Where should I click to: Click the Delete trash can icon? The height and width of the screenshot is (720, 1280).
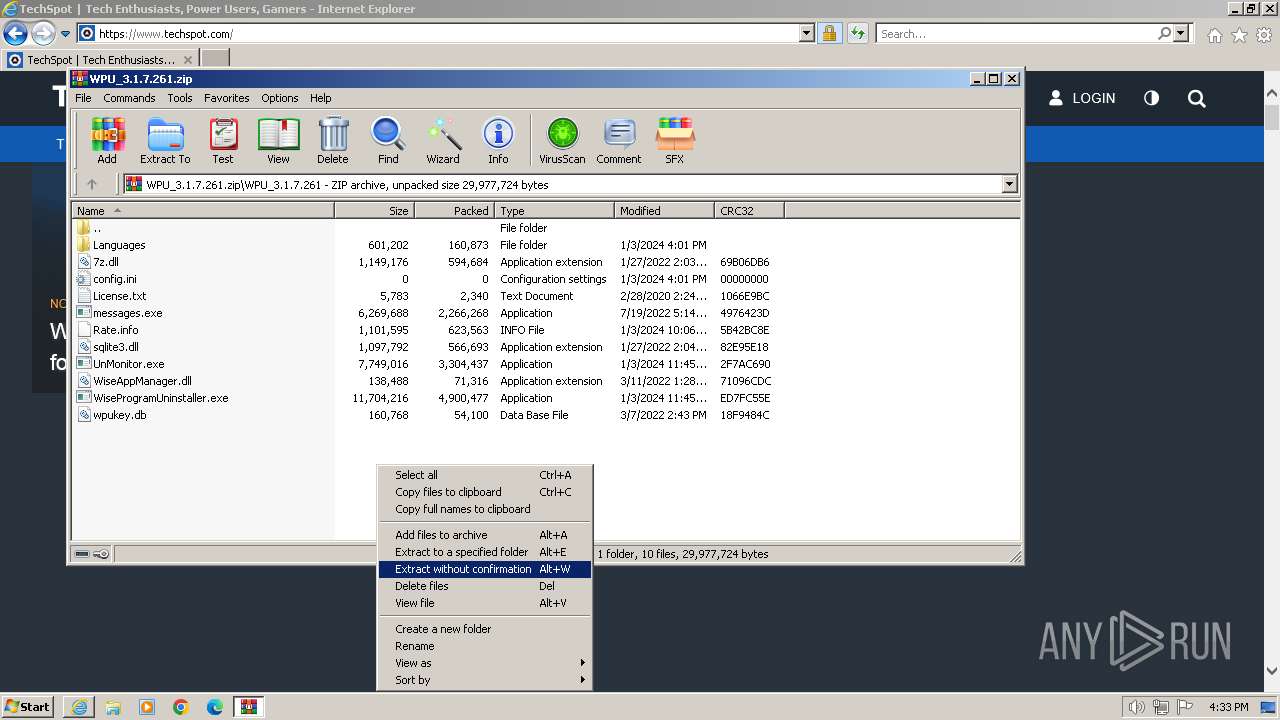coord(333,140)
